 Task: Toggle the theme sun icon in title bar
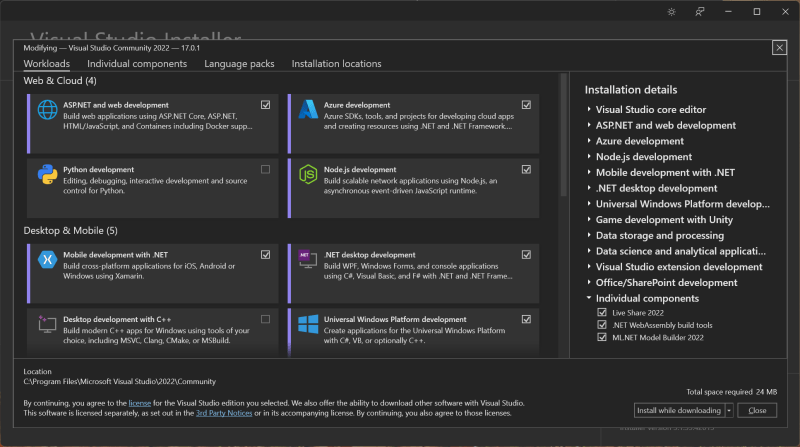[671, 12]
